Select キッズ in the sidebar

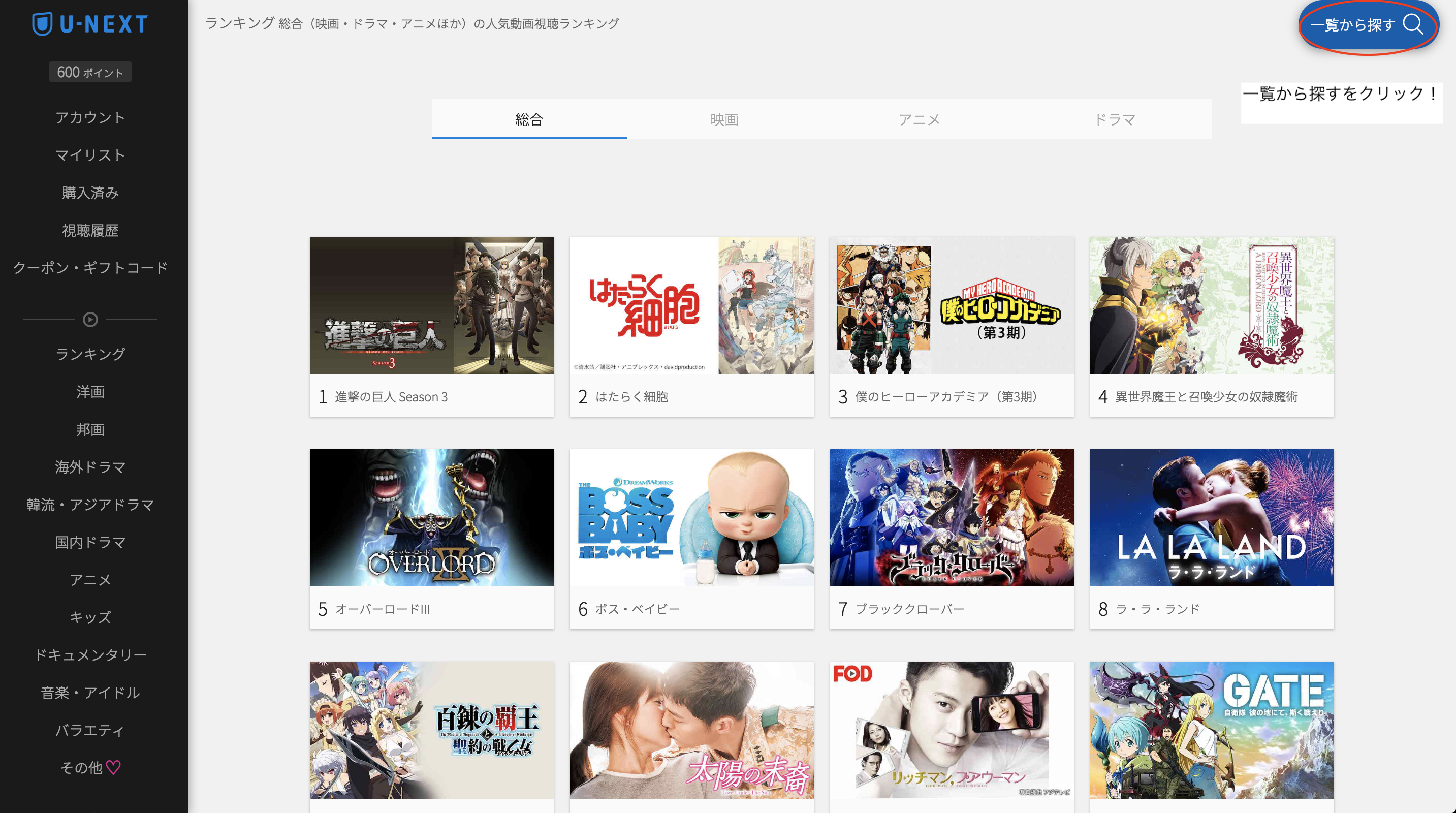(x=90, y=617)
